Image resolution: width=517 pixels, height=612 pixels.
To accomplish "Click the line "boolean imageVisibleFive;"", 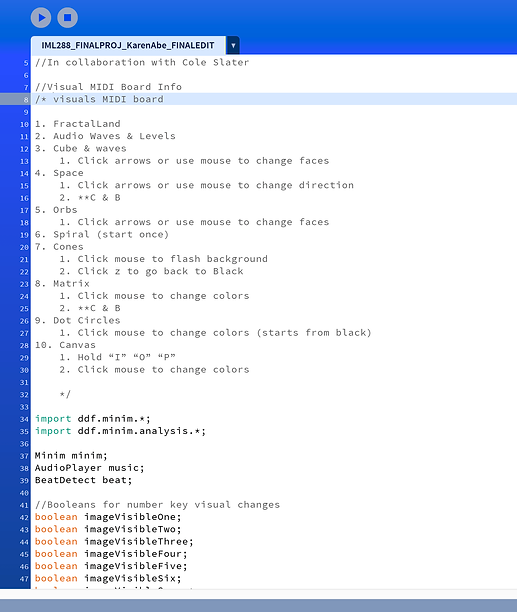I will 111,566.
